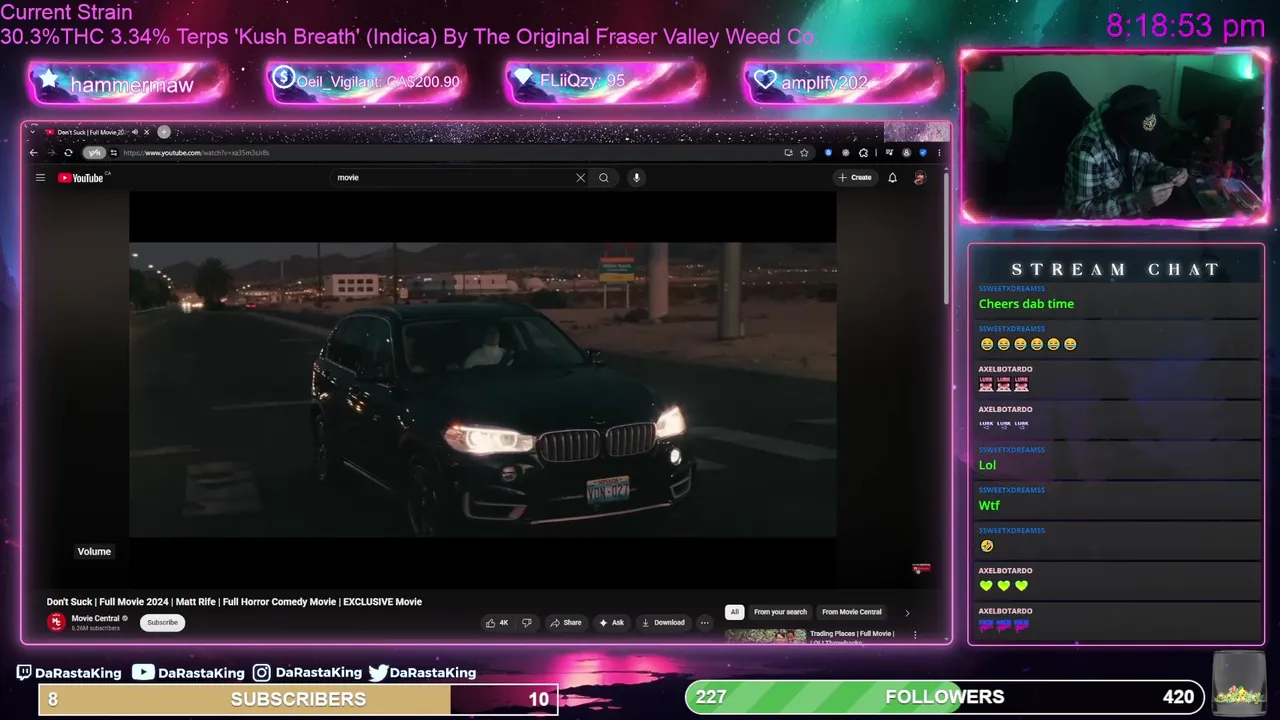Open a new browser tab with plus
This screenshot has width=1280, height=720.
(x=164, y=132)
